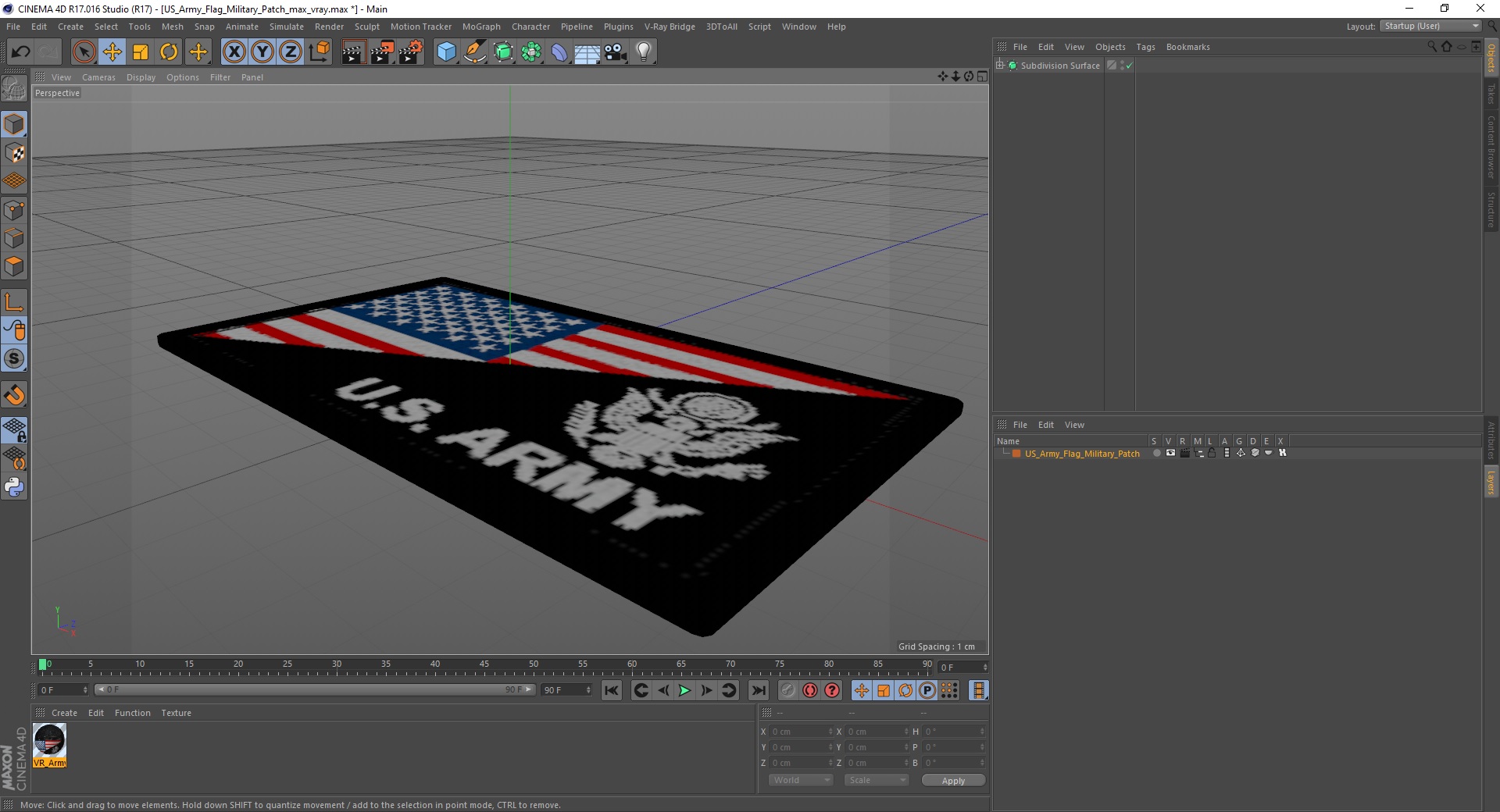Click US_Army_Flag_Military_Patch layer color swatch

point(1016,454)
